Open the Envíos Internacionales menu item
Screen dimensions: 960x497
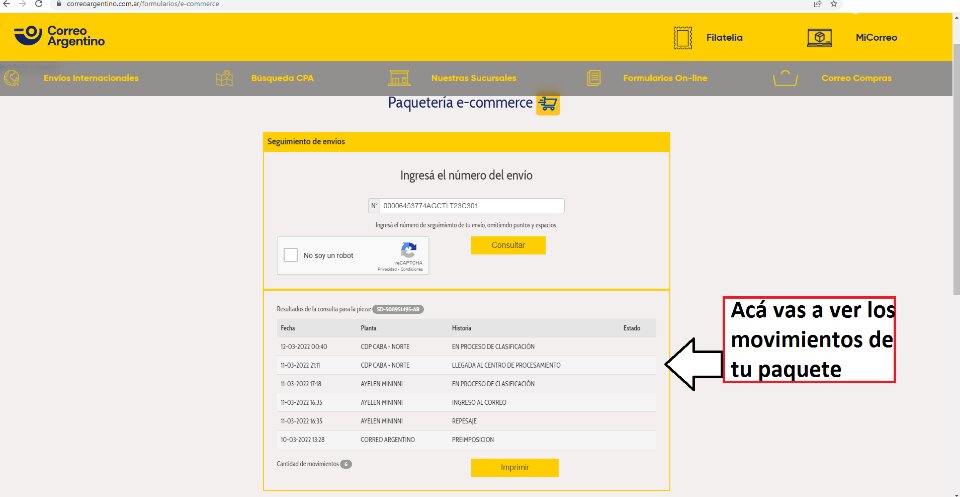[x=91, y=78]
